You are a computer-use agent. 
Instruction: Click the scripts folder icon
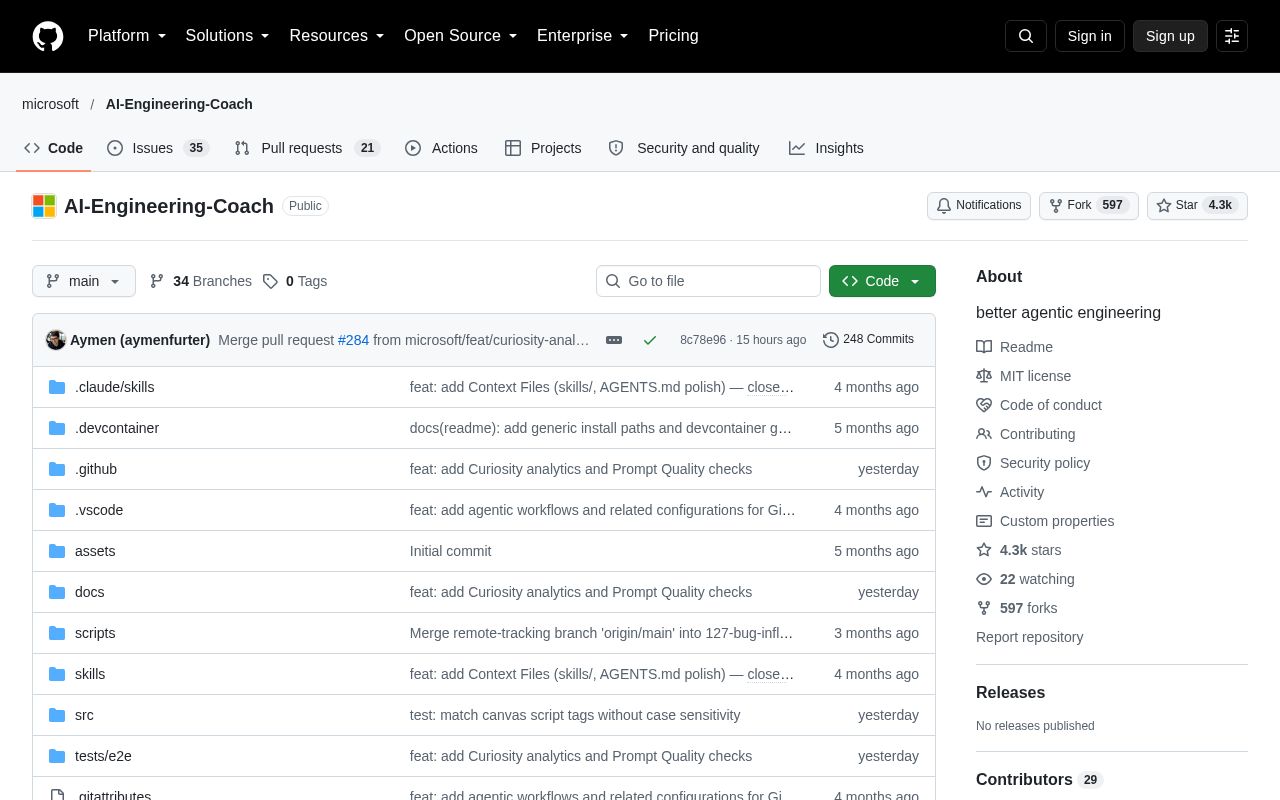57,633
